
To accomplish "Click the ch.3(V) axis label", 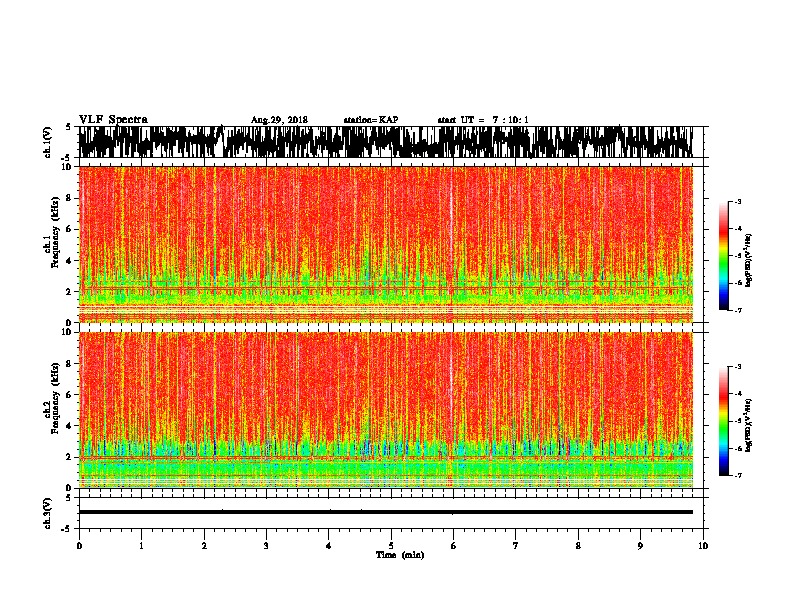I will pyautogui.click(x=48, y=513).
